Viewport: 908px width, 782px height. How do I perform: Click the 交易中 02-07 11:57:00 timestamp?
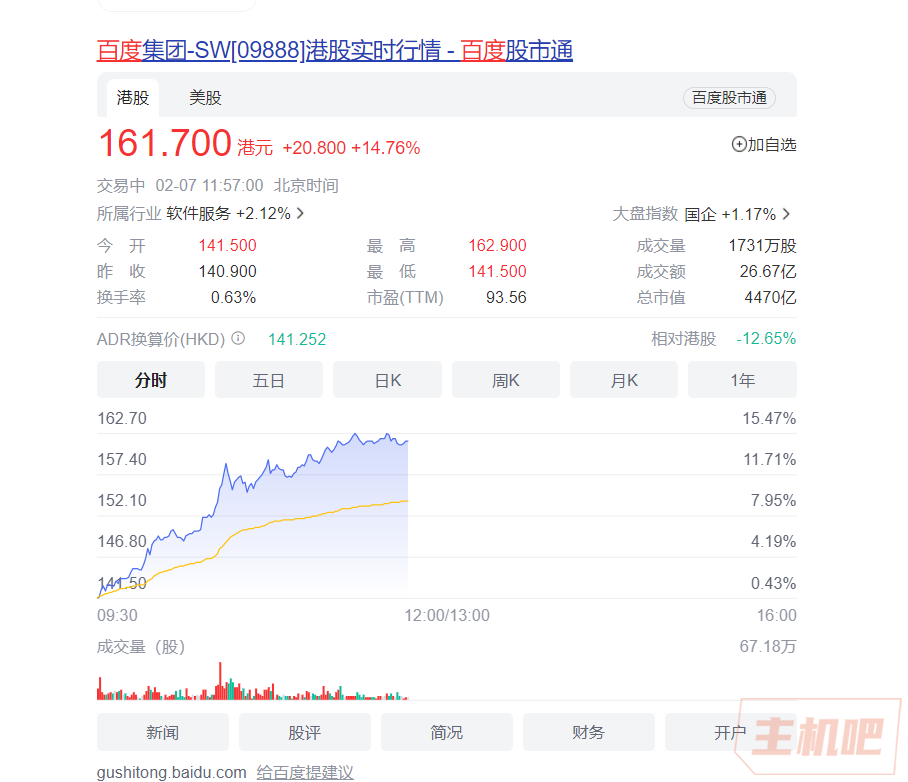[218, 185]
